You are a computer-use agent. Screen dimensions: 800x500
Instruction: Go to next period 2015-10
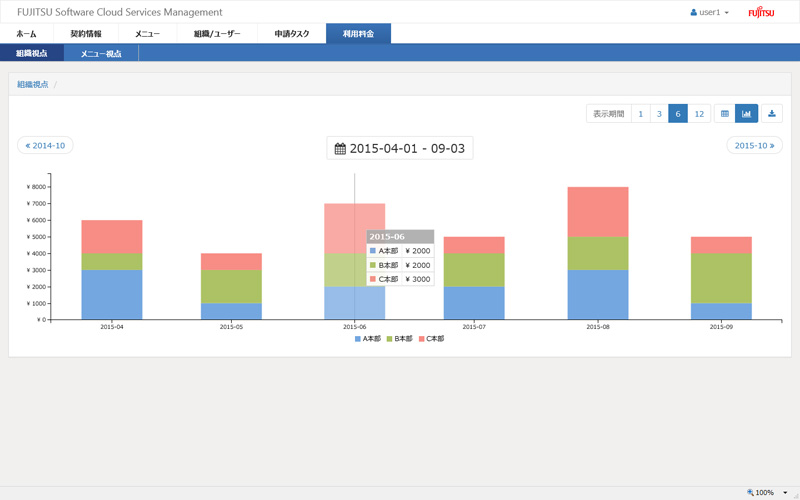tap(754, 146)
